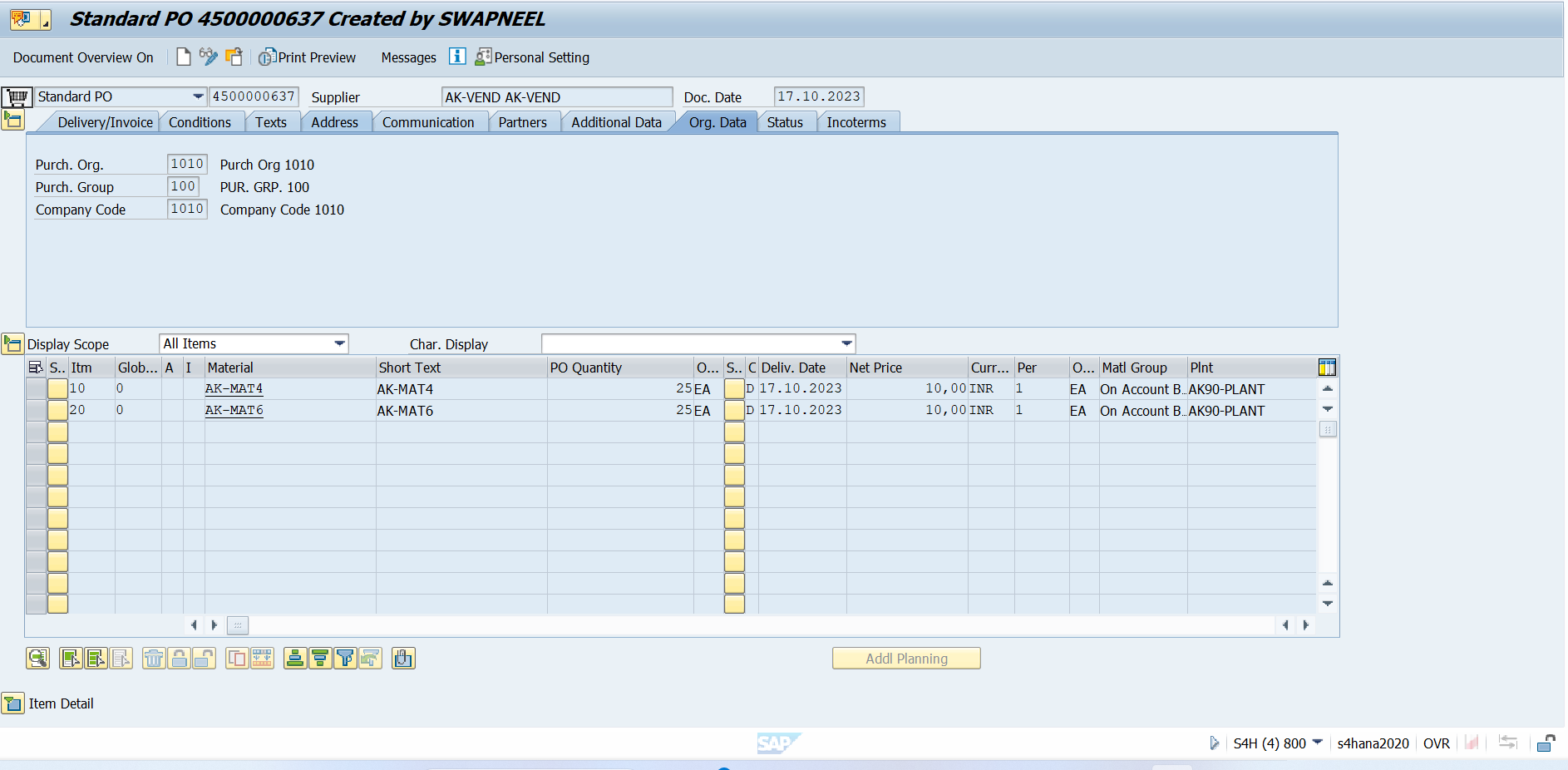Toggle Display/Change mode glasses-pencil icon

coord(208,57)
